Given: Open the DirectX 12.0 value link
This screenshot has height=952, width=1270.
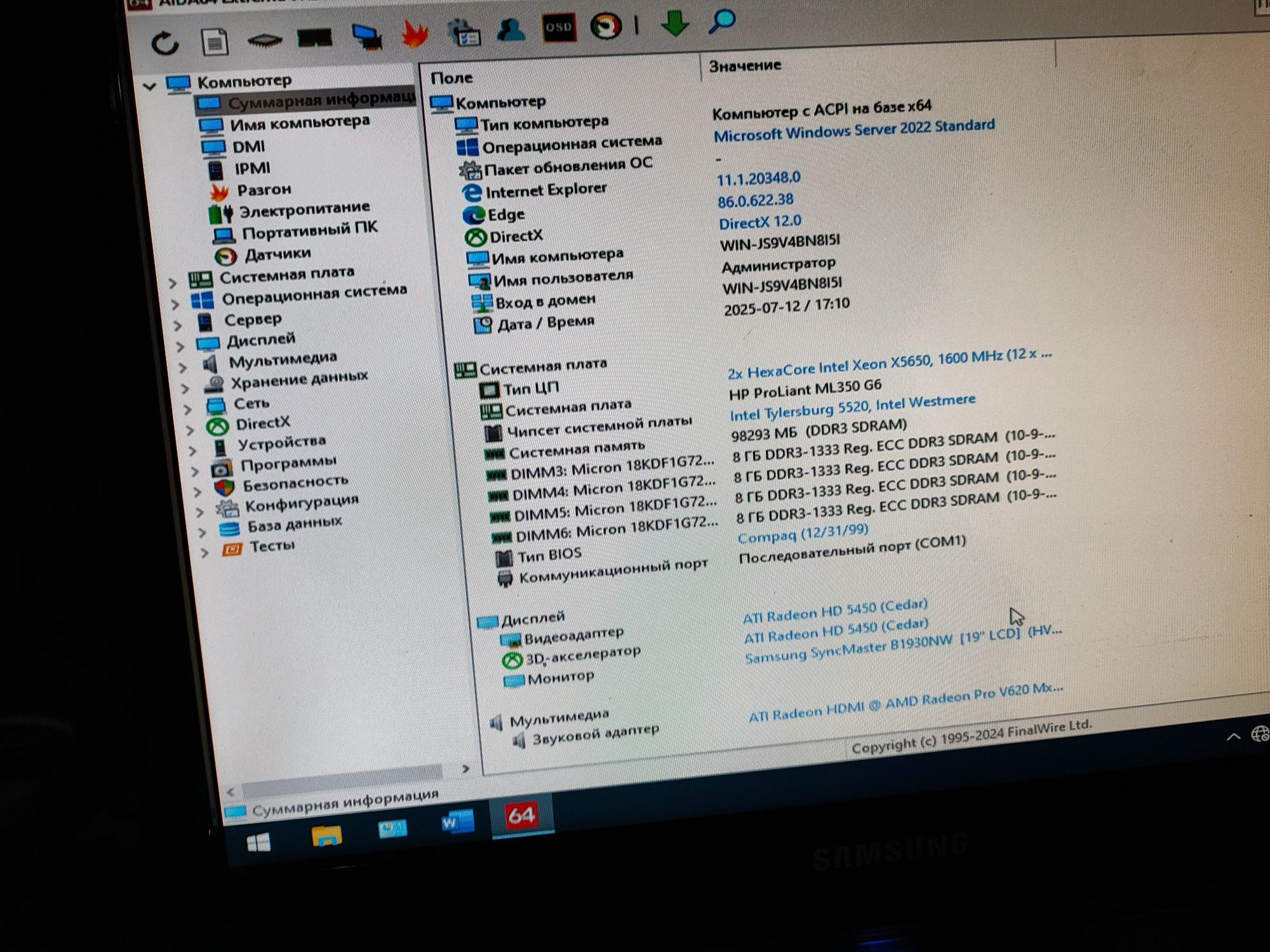Looking at the screenshot, I should click(760, 222).
